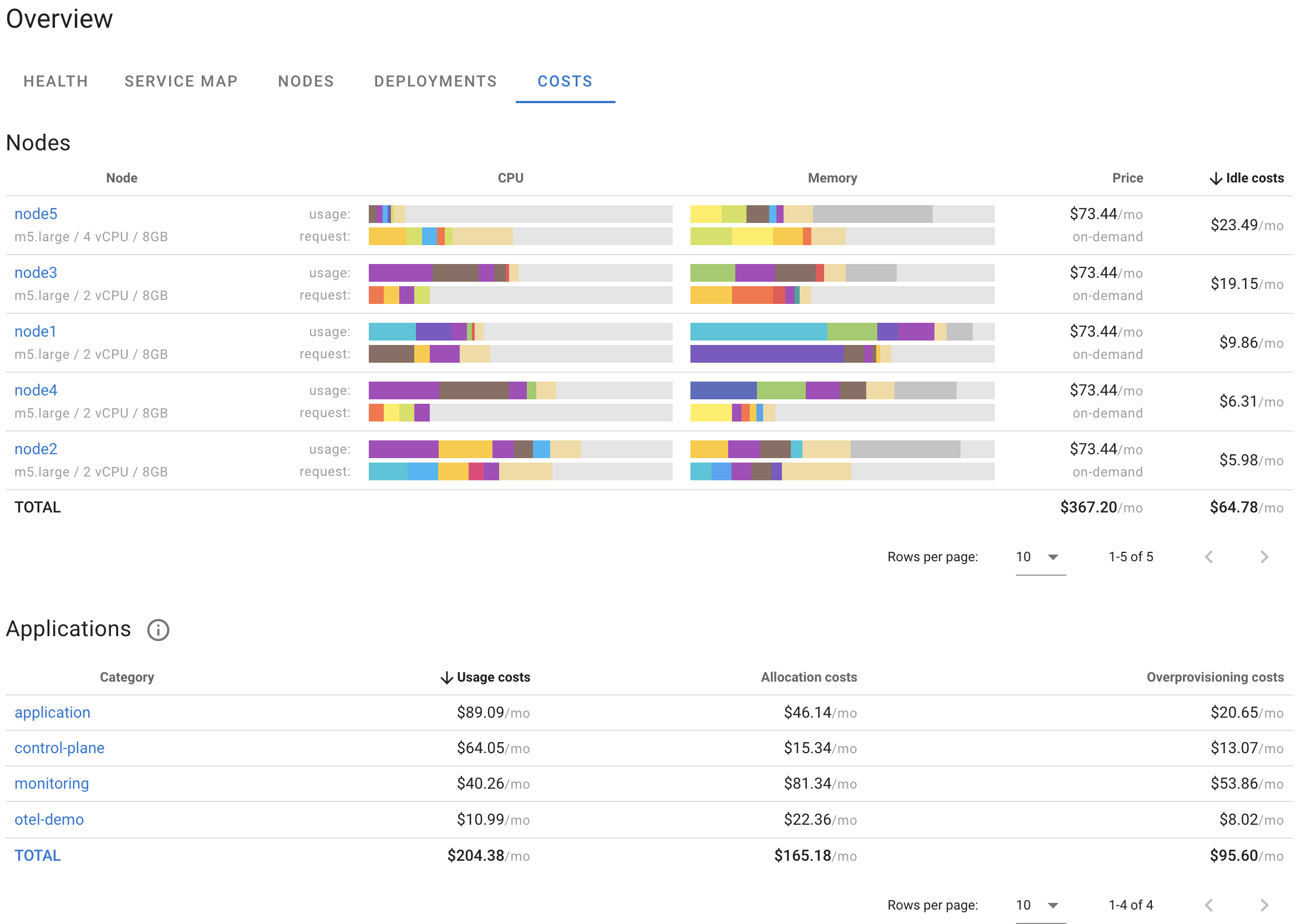Open the control-plane category link

[60, 748]
